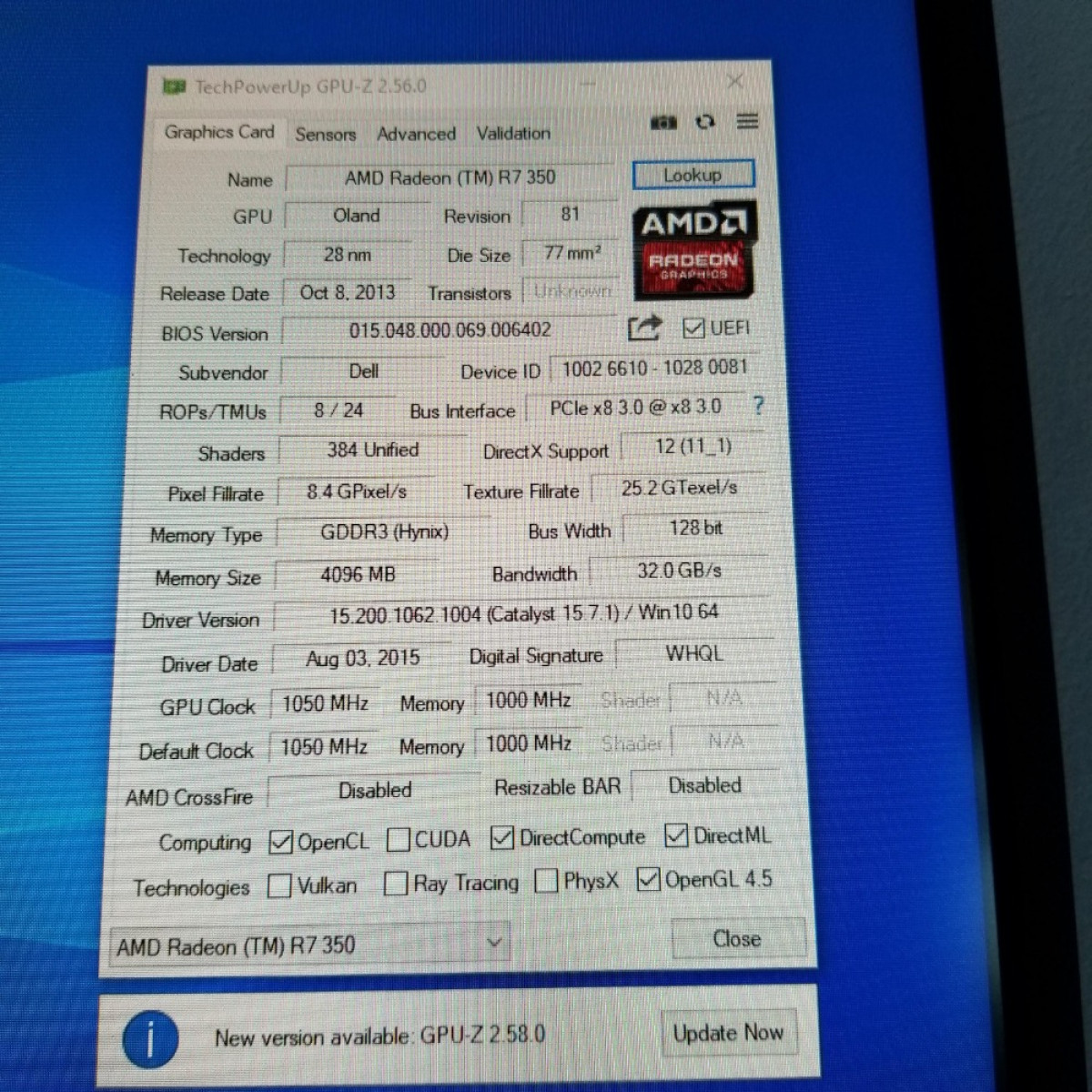Click the Texture Fillrate field 25.2 GTexel/s
Screen dimensions: 1092x1092
[679, 489]
